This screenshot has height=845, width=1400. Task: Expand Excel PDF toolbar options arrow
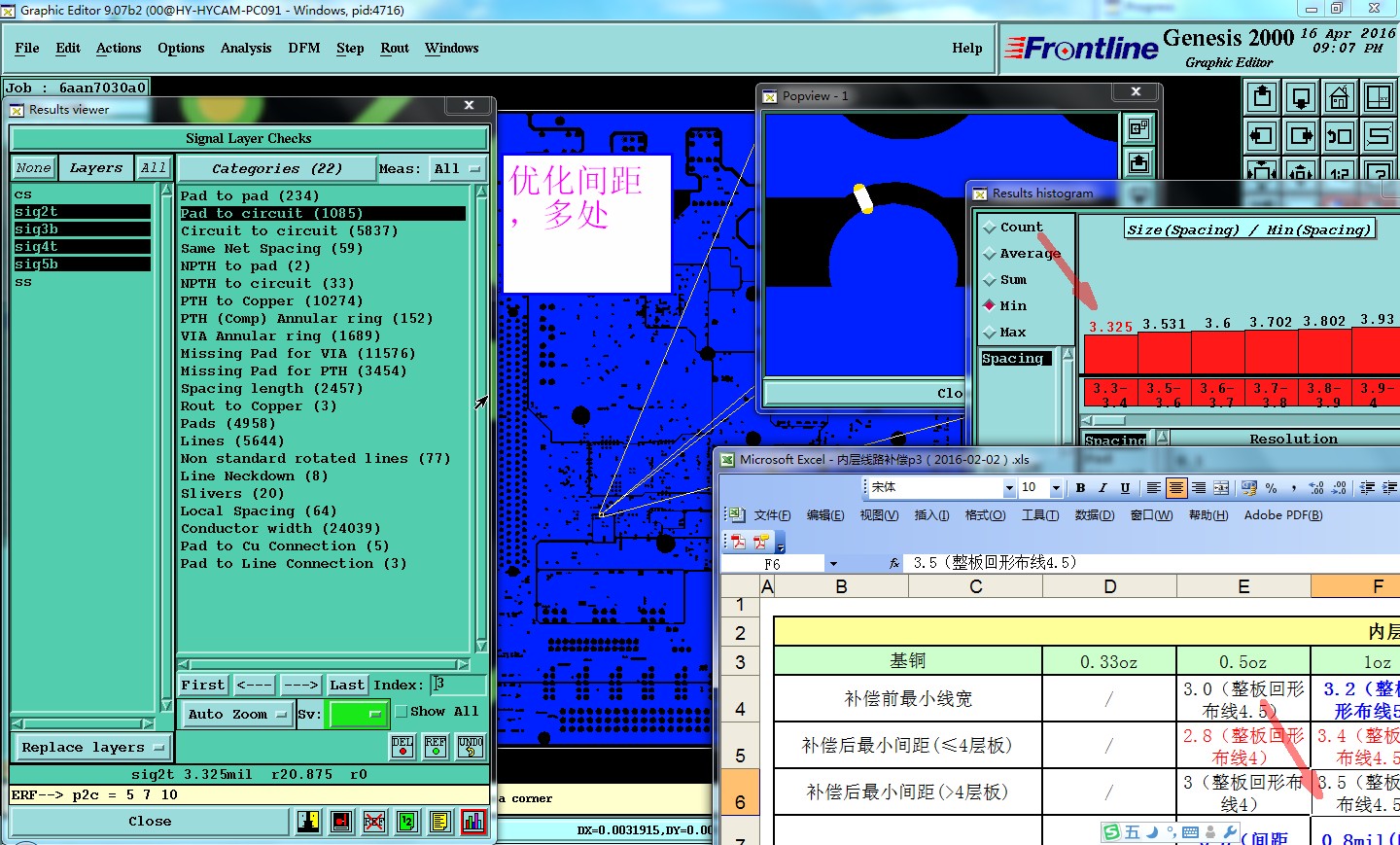[x=780, y=544]
